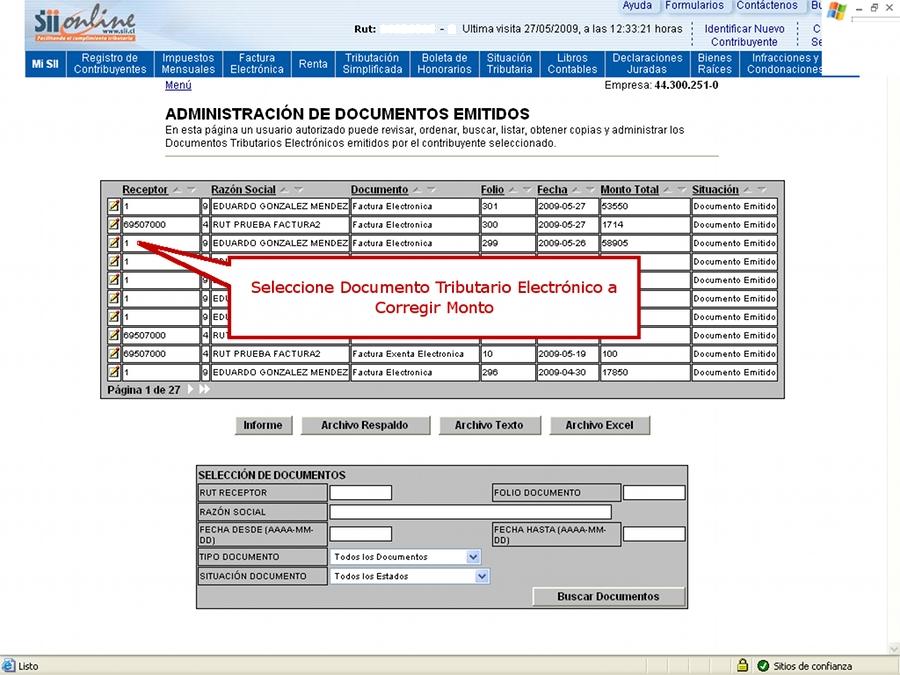Open Declaraciones Juradas menu

647,64
